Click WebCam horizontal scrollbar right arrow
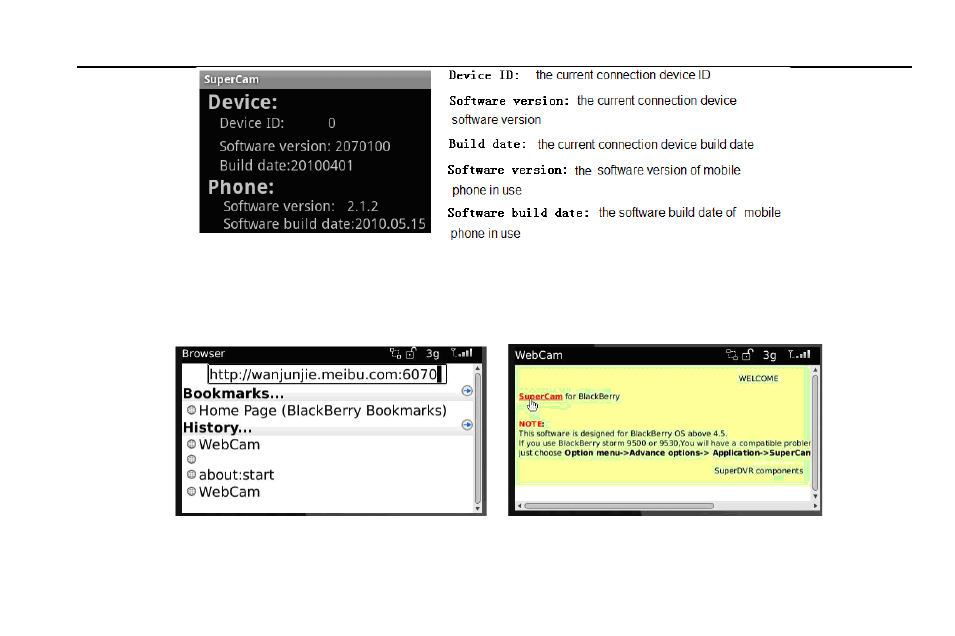 [815, 506]
